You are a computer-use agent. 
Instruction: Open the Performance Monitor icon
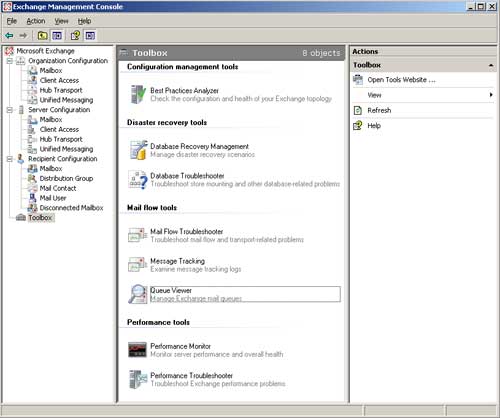pyautogui.click(x=138, y=350)
